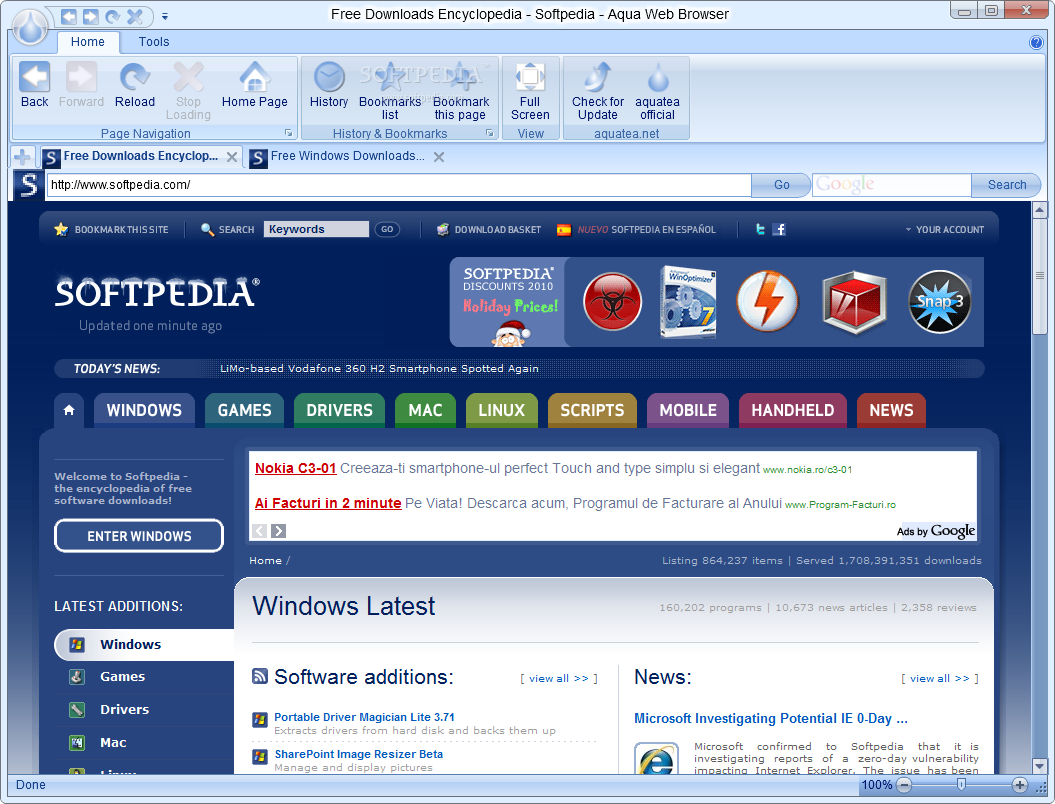Click the Snap 3 software icon

pyautogui.click(x=940, y=301)
